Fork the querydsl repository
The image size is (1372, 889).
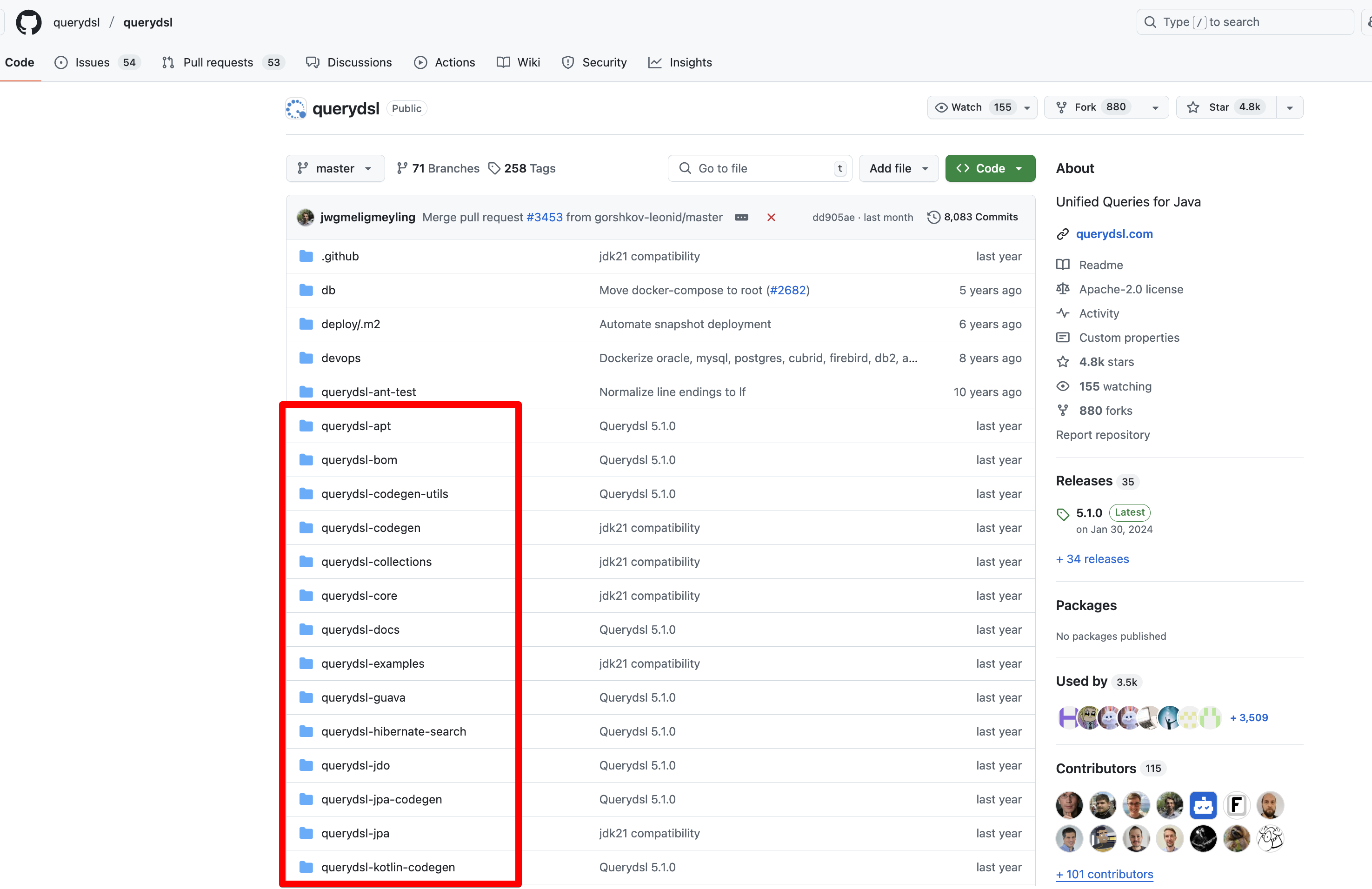coord(1093,107)
